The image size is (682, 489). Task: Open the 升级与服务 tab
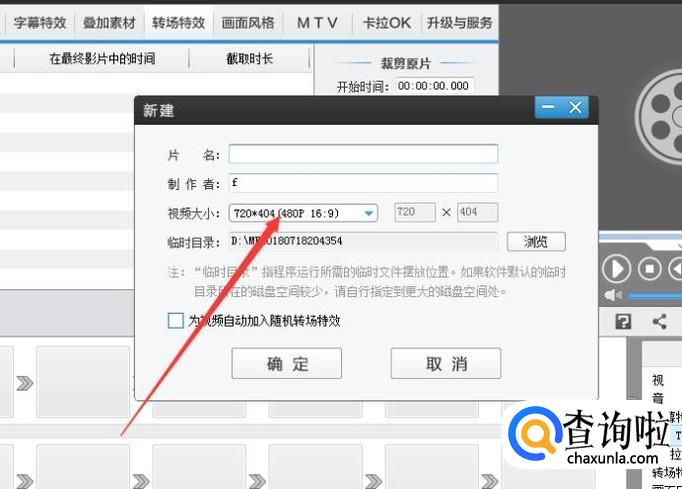coord(460,23)
